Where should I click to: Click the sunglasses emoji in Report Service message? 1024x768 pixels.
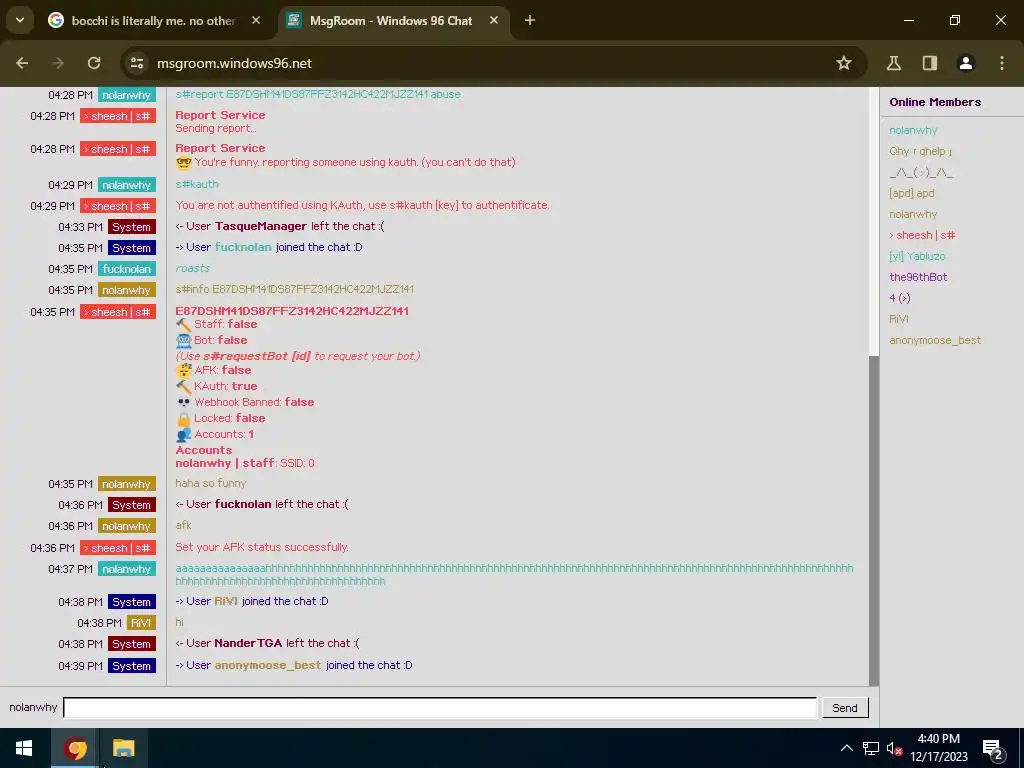(184, 163)
